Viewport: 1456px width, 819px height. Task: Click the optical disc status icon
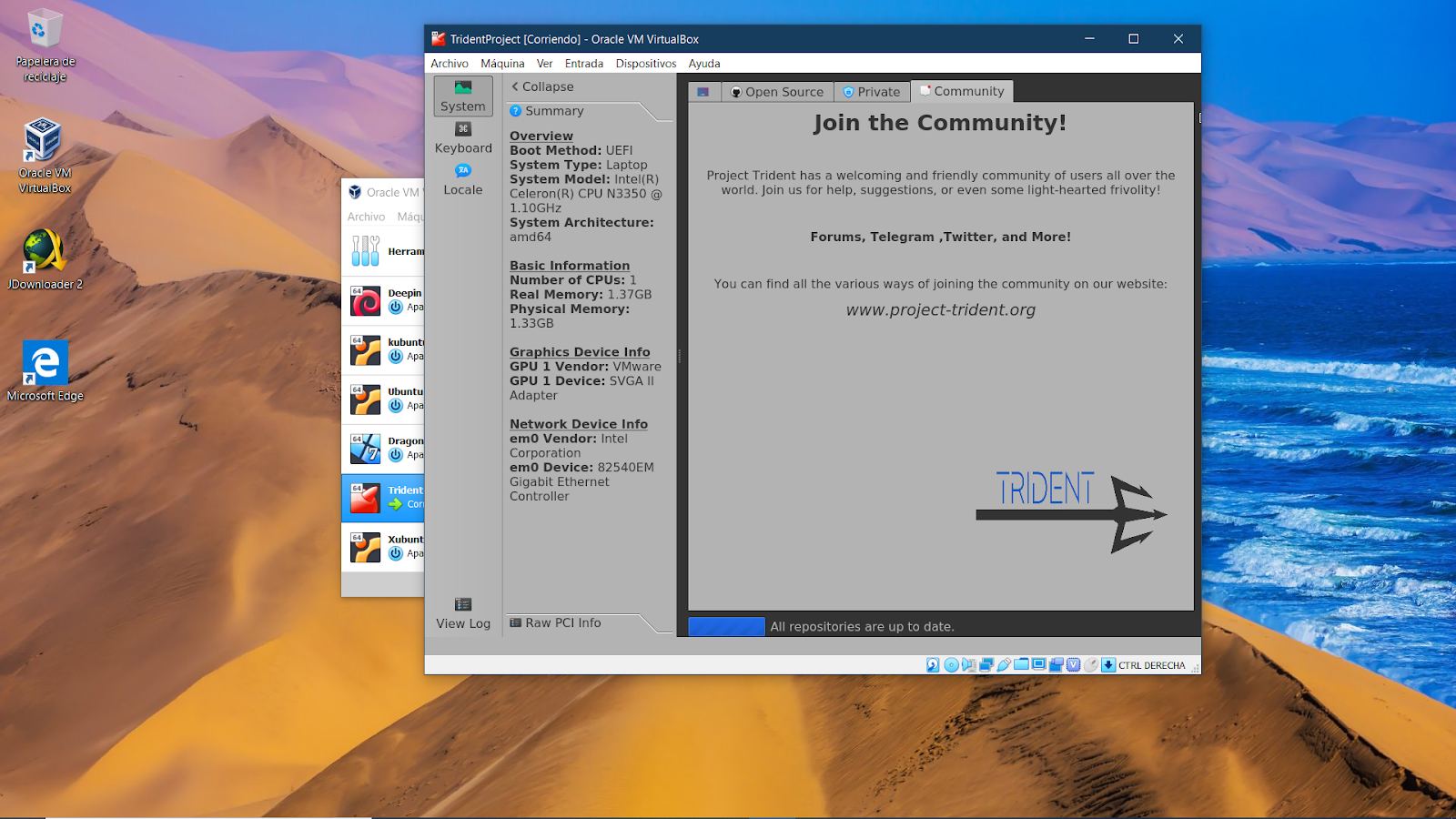(x=951, y=665)
